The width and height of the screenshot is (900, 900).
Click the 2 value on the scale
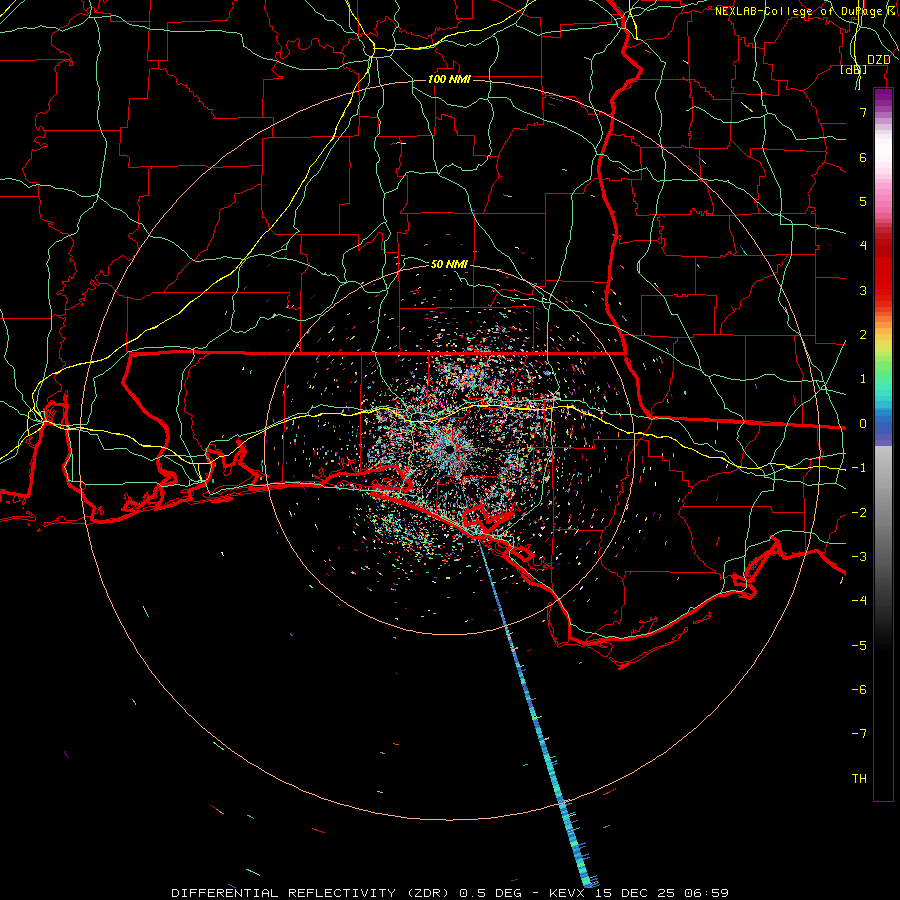click(x=863, y=335)
